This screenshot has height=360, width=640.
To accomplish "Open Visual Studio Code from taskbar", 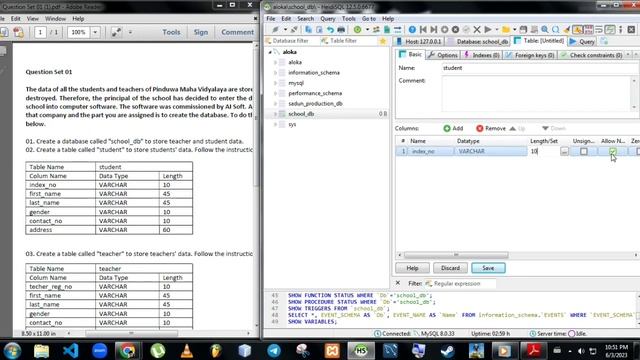I will pos(70,351).
